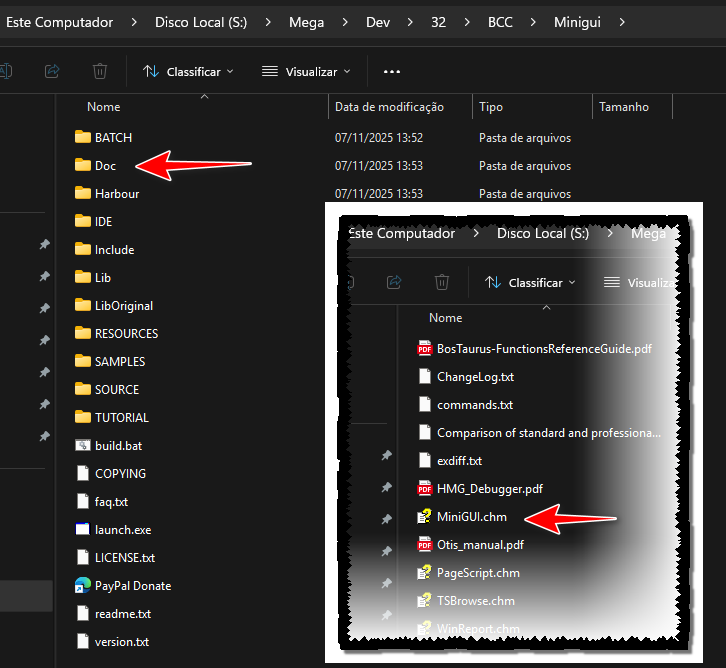This screenshot has height=668, width=726.
Task: Click the Tamanho column header
Action: [x=623, y=107]
